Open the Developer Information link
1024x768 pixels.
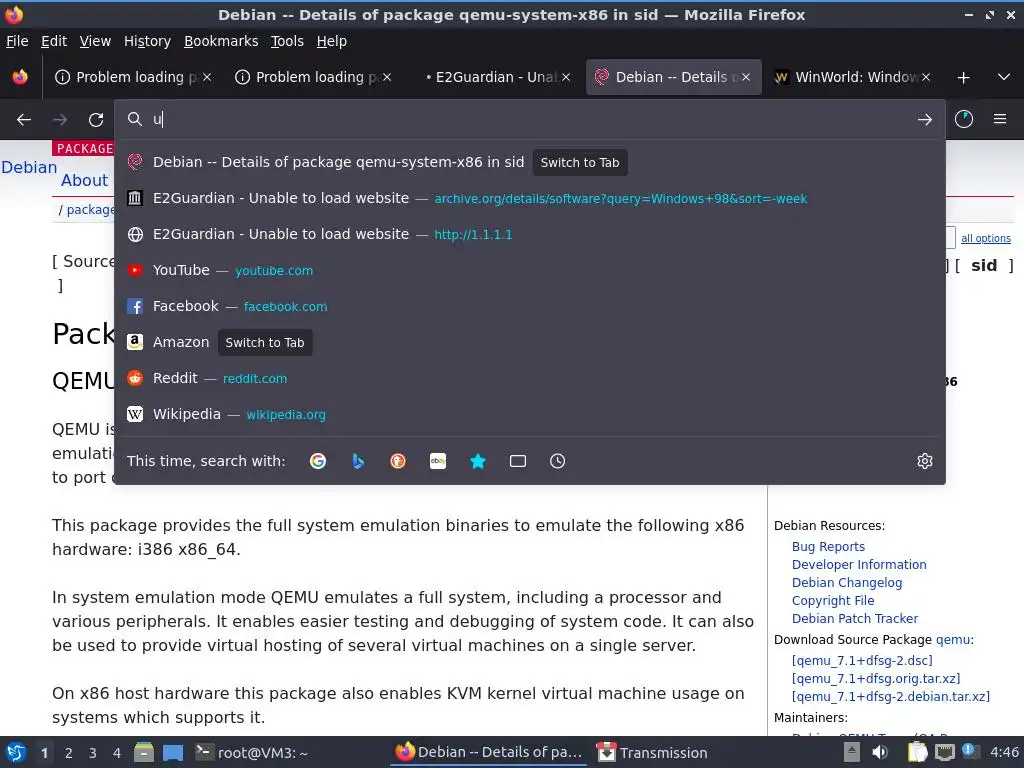(859, 565)
